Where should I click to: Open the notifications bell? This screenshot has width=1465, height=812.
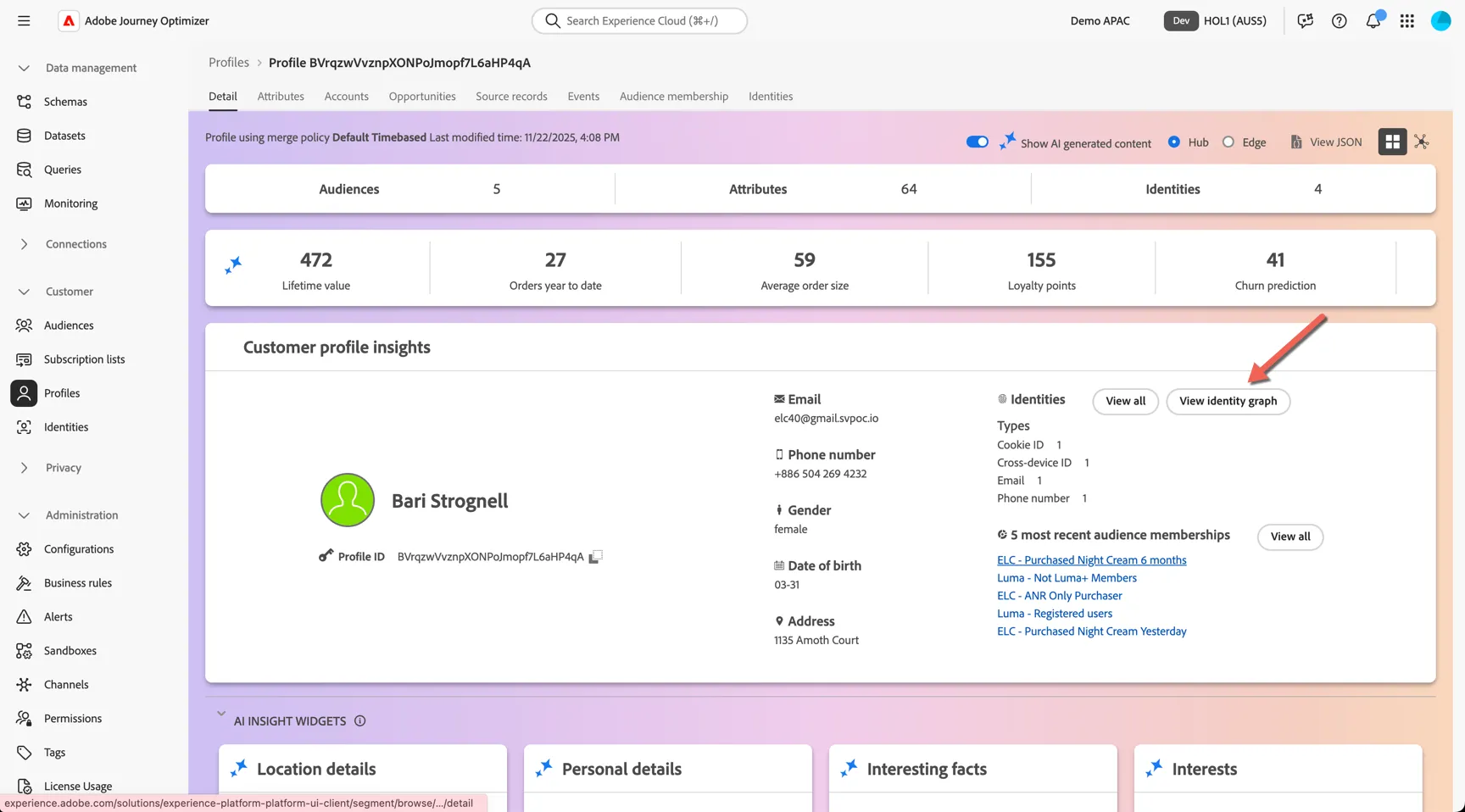point(1373,21)
